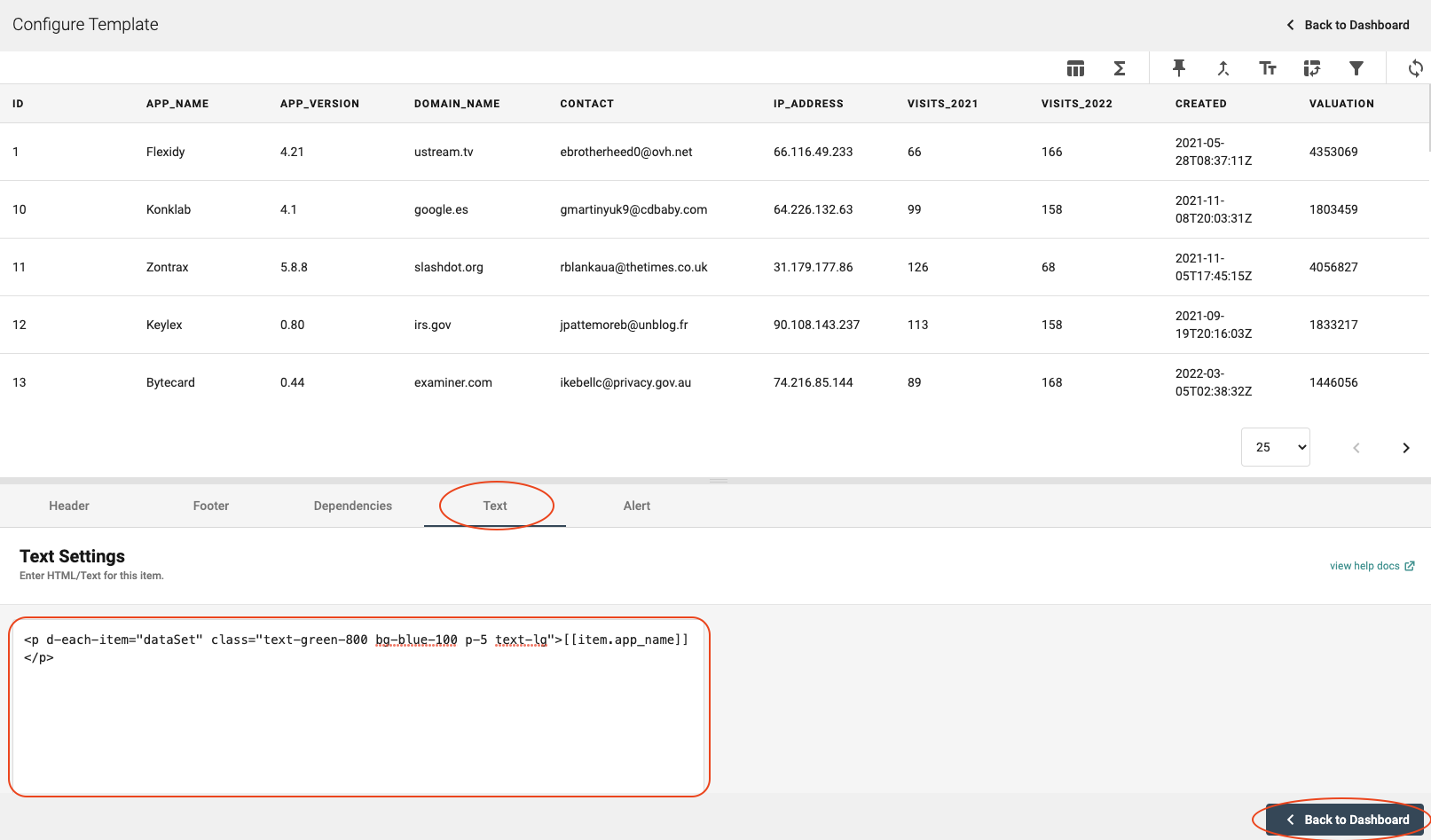Go to next page of table
Viewport: 1431px width, 840px height.
point(1405,448)
